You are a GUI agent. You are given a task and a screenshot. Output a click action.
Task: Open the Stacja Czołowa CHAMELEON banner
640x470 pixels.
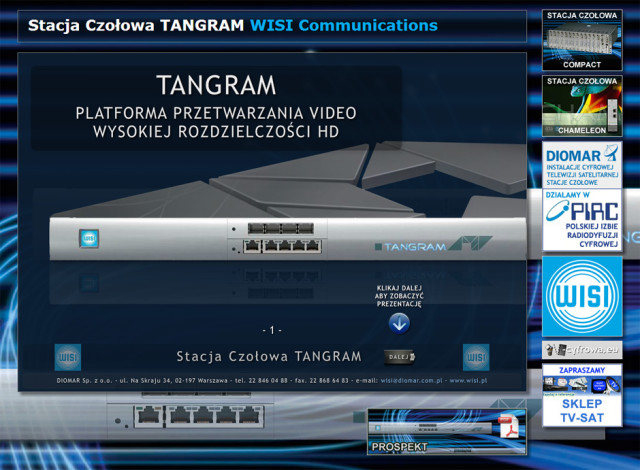point(582,106)
